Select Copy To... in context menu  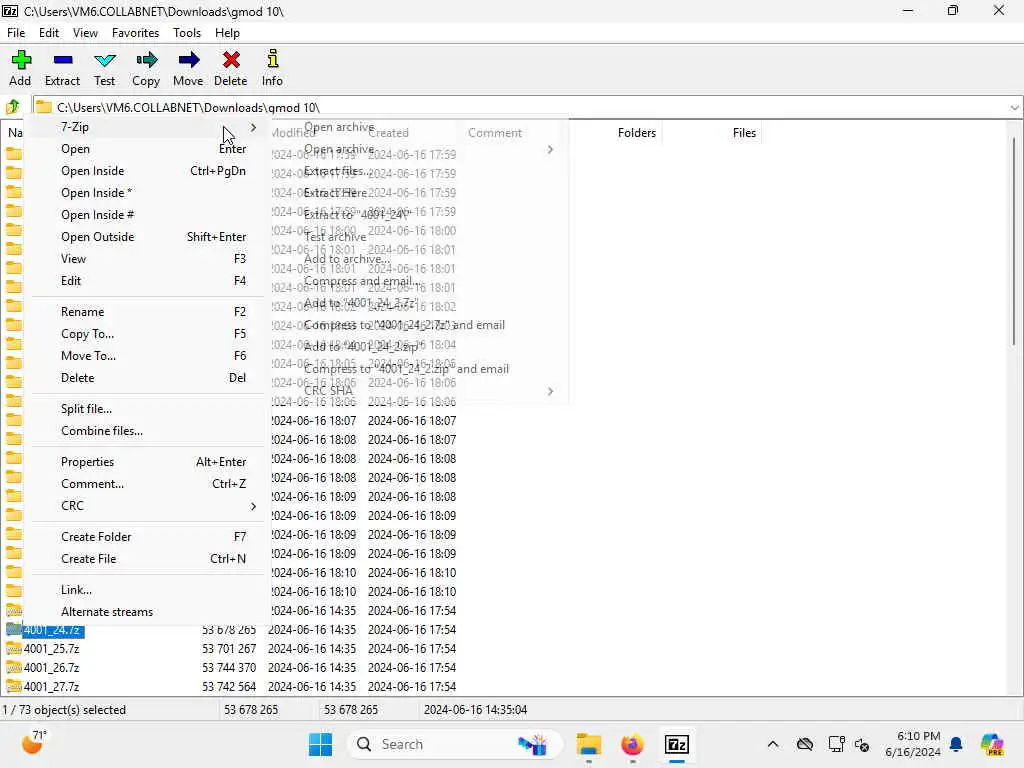147,334
